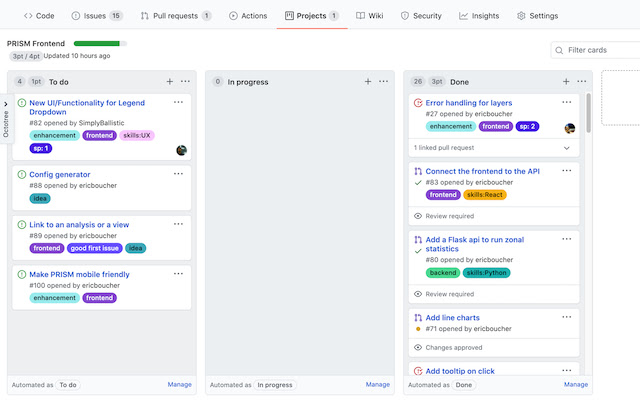Click eye icon beside Changes approved
Screen dimensions: 640x400
point(418,347)
